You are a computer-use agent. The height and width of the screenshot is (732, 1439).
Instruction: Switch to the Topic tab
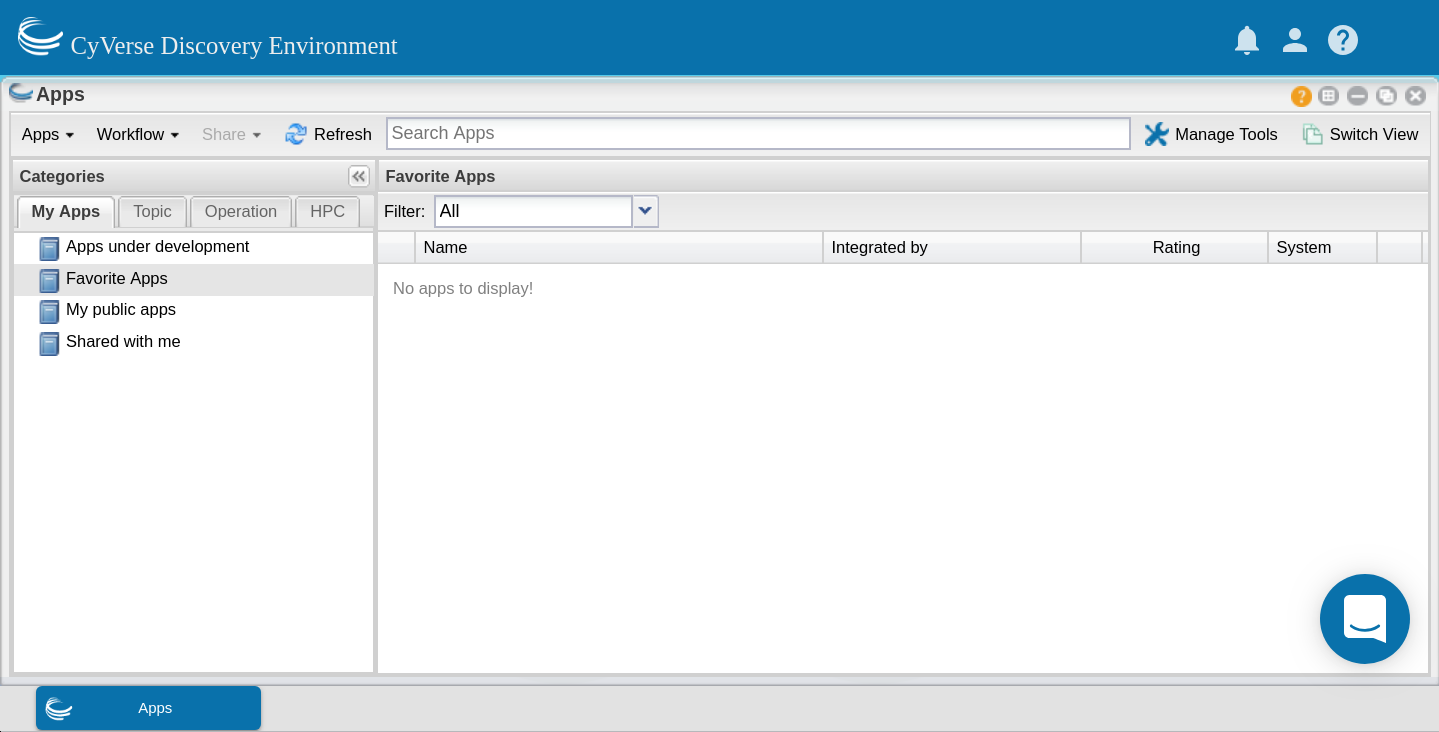point(153,212)
